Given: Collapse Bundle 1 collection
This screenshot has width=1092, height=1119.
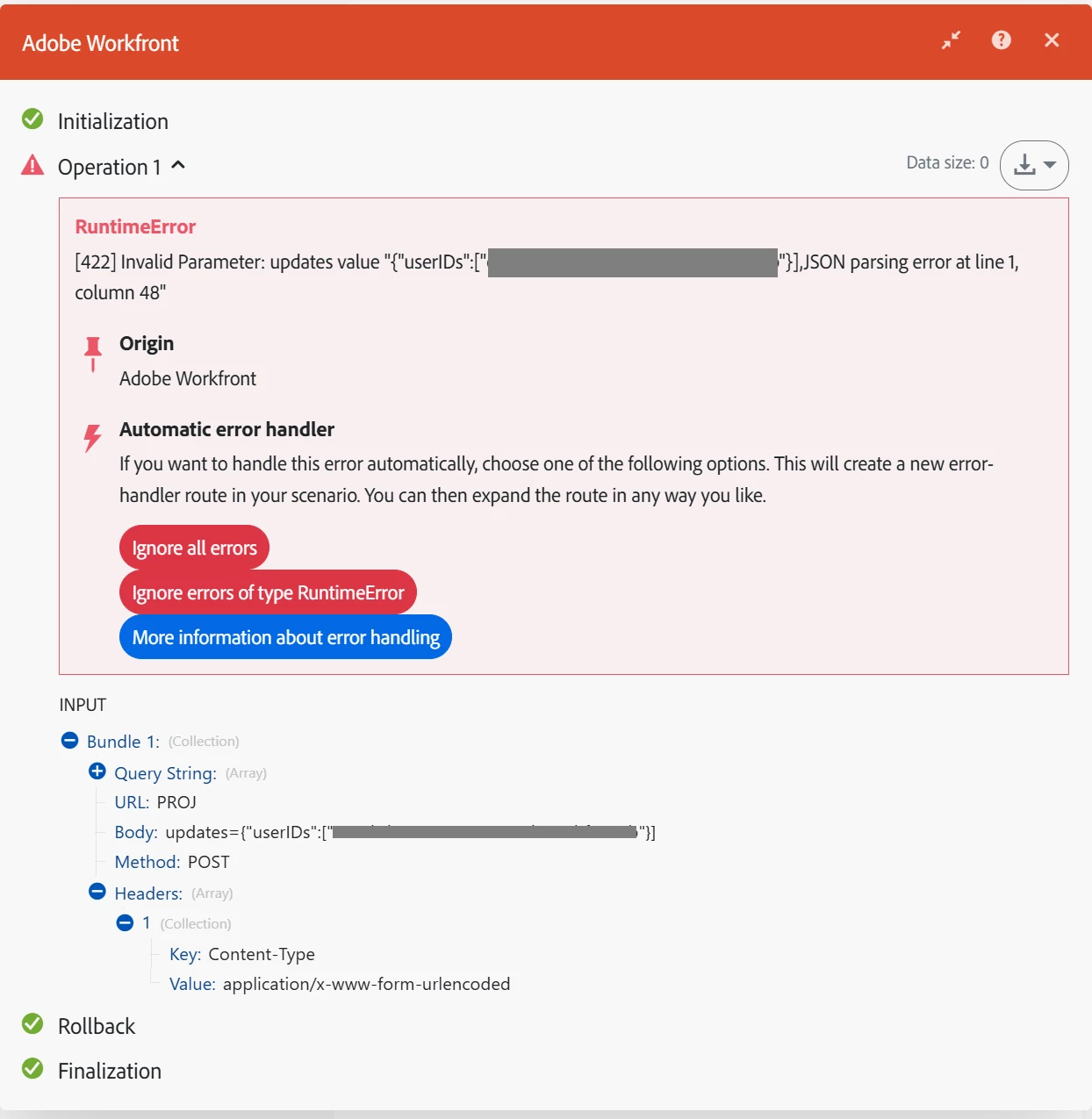Looking at the screenshot, I should point(70,741).
